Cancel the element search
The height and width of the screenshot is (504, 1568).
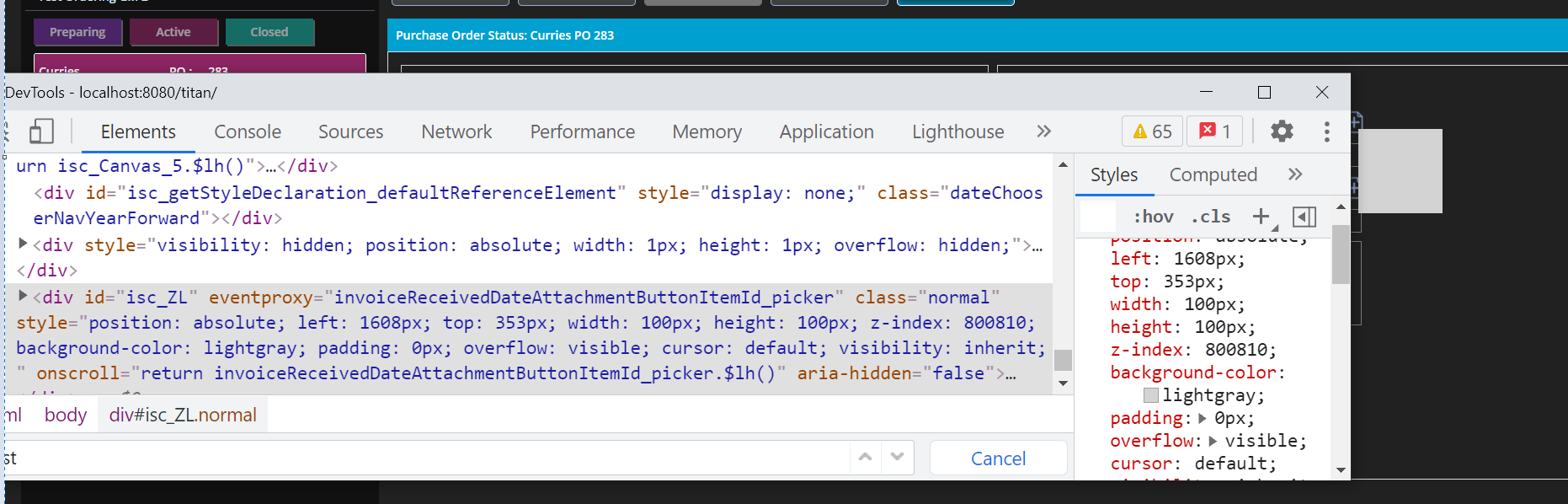(998, 458)
